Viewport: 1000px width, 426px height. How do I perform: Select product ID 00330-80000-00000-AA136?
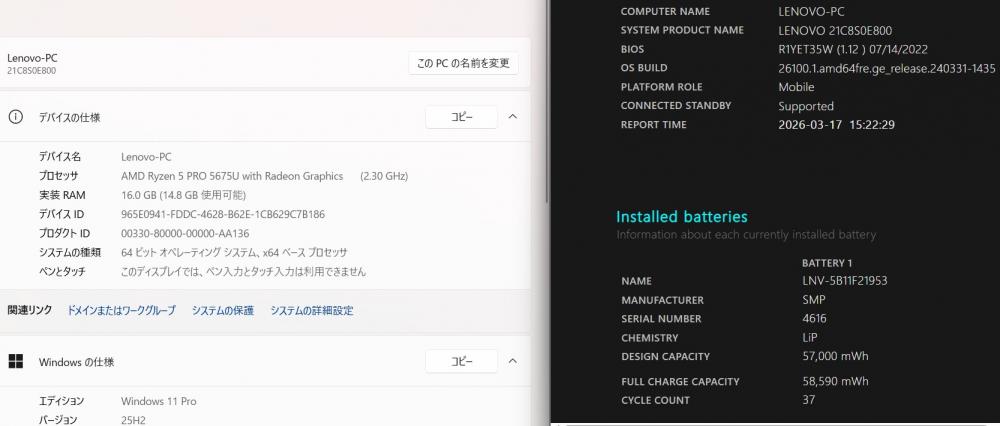pos(185,233)
